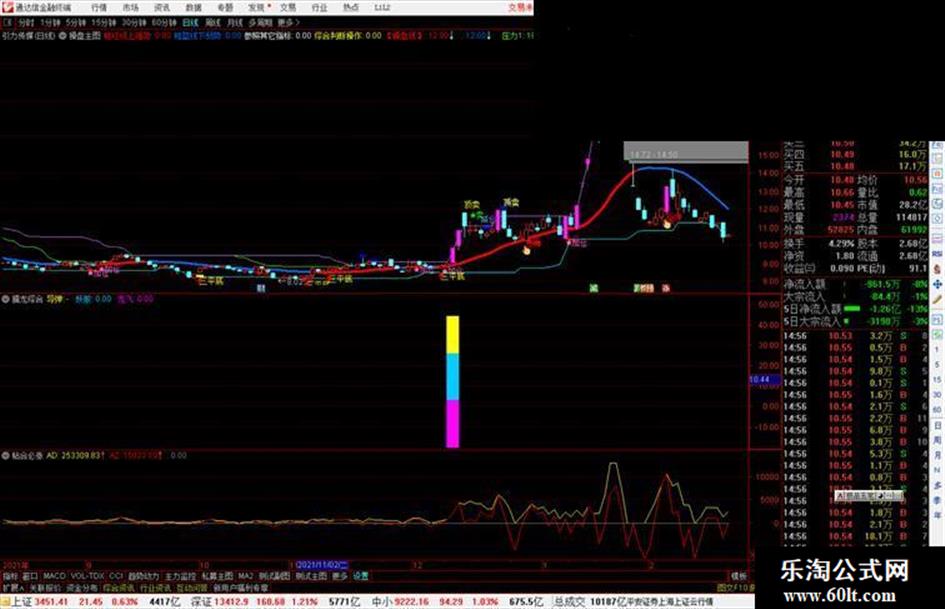Select the pencil drawing tool icon

point(937,299)
